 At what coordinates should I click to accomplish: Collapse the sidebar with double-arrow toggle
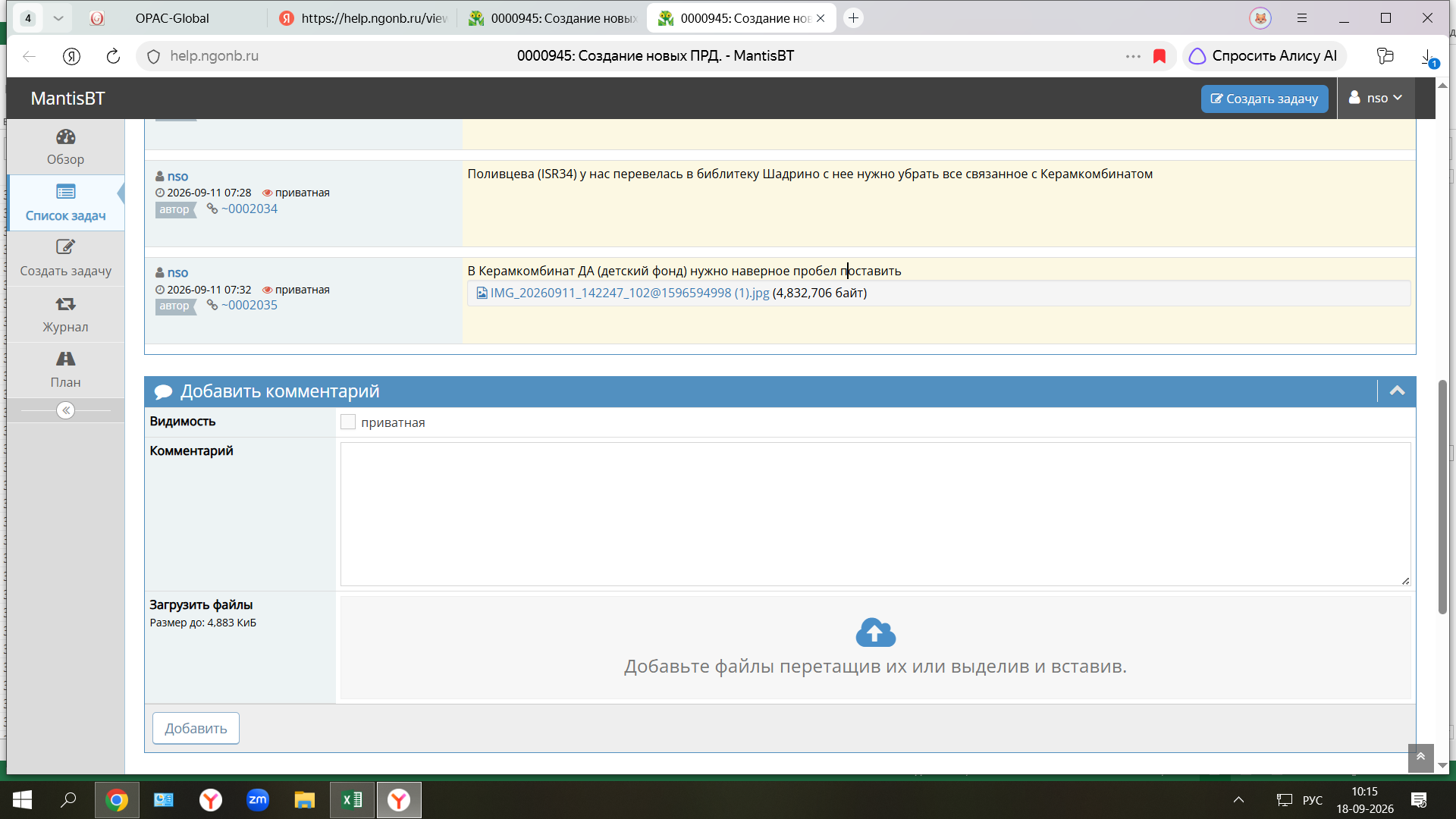66,410
